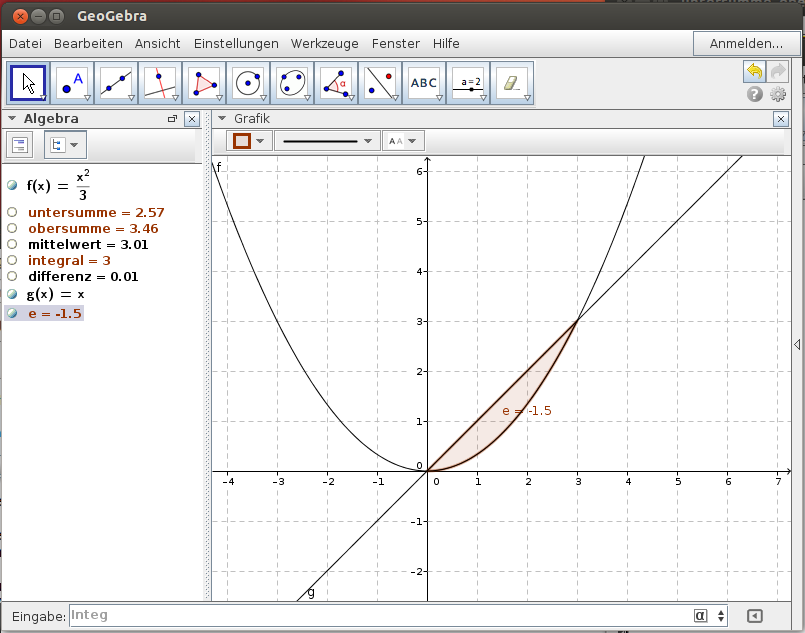Hide the object e = -1.5
The image size is (805, 633).
click(x=12, y=313)
